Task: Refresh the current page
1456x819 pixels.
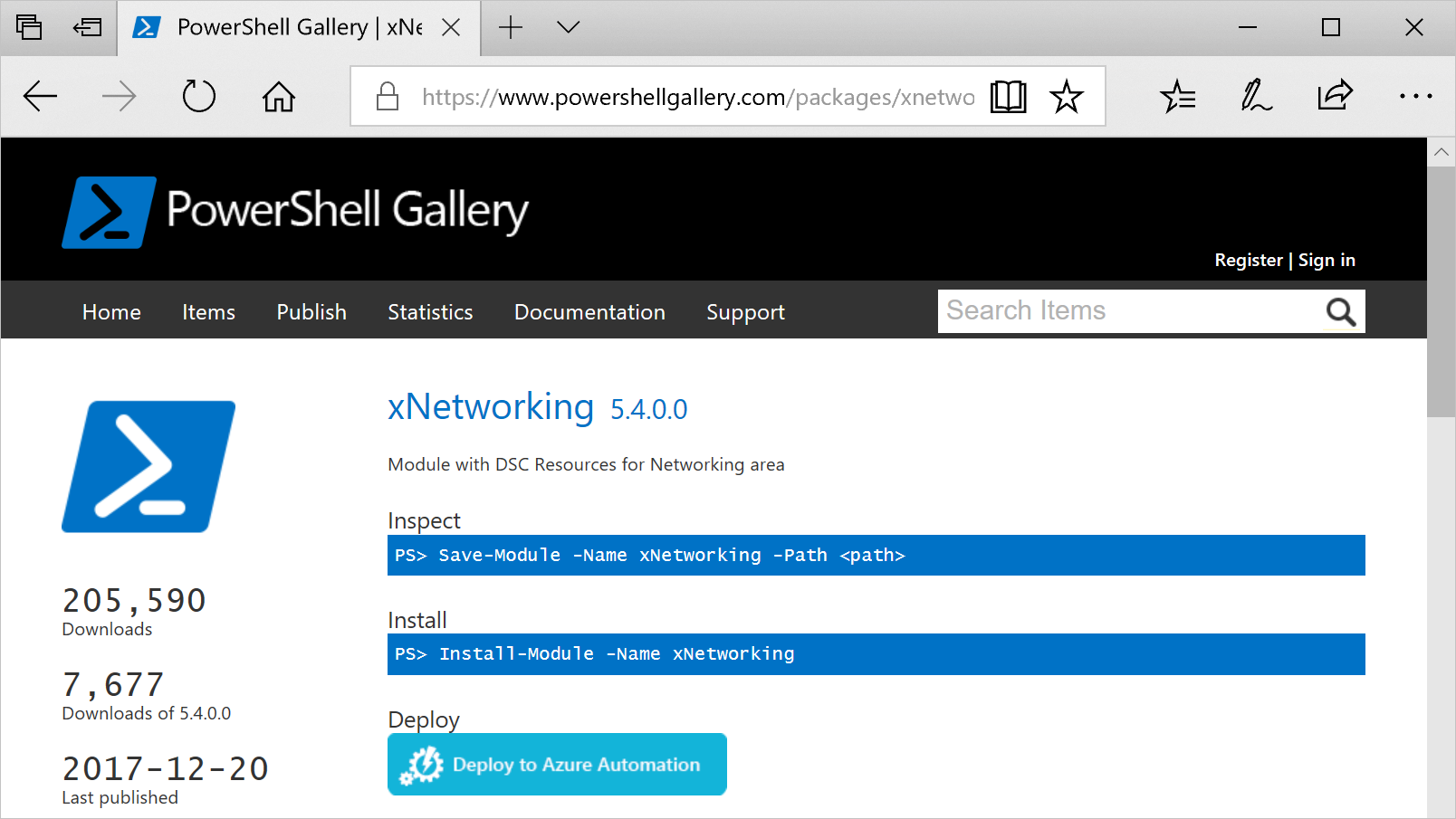Action: click(x=199, y=96)
